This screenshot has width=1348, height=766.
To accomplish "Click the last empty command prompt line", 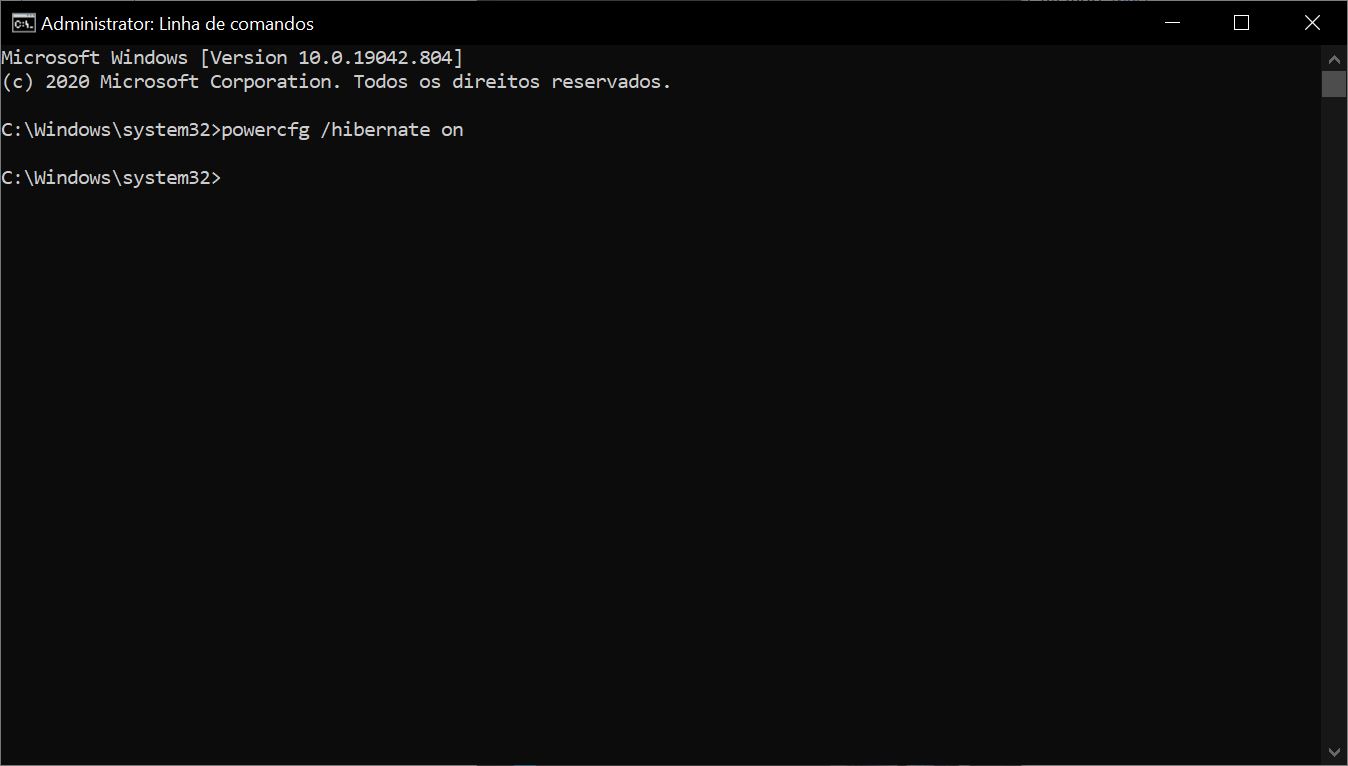I will tap(111, 178).
